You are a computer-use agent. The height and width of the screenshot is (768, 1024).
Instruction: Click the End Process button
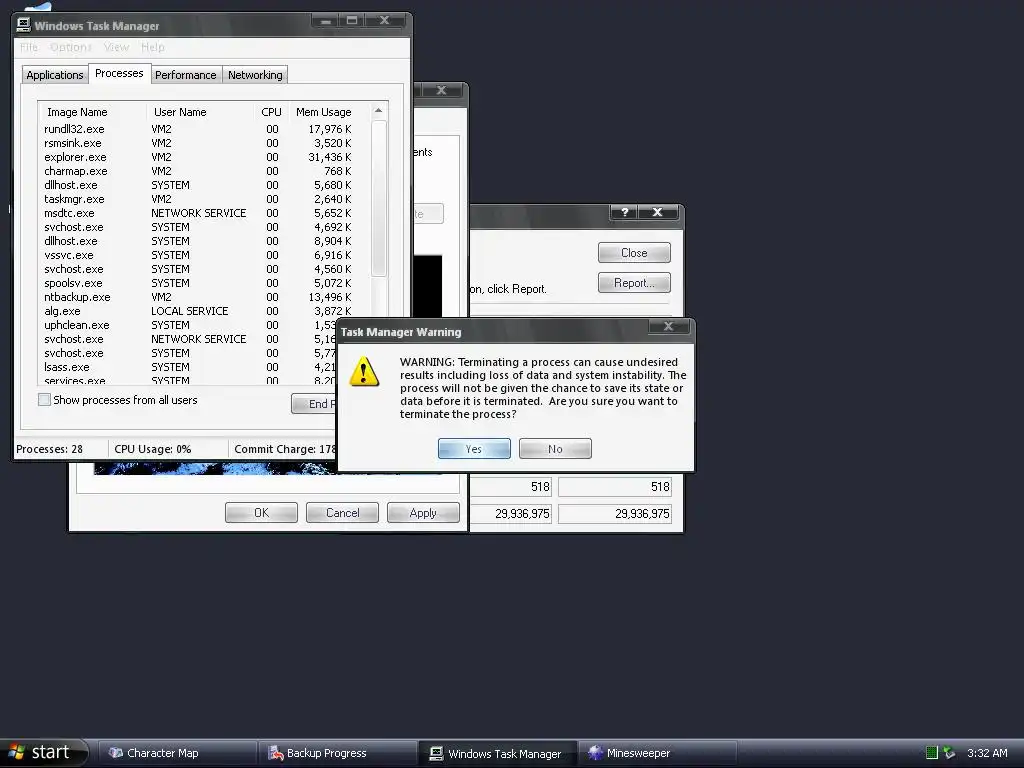314,404
